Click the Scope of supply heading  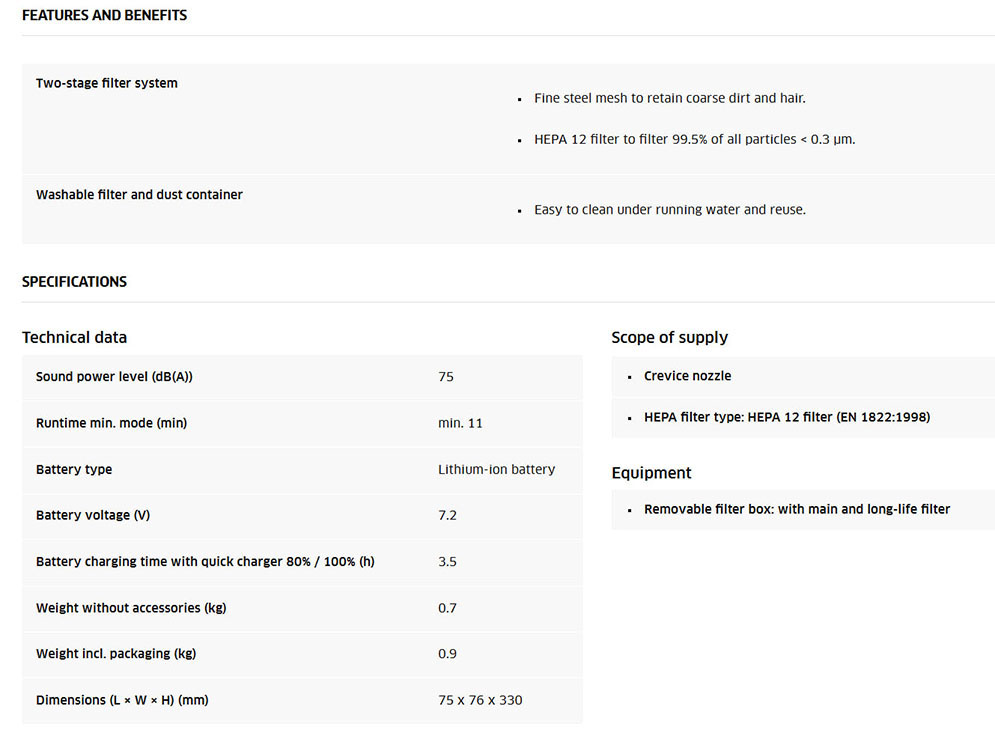coord(669,337)
